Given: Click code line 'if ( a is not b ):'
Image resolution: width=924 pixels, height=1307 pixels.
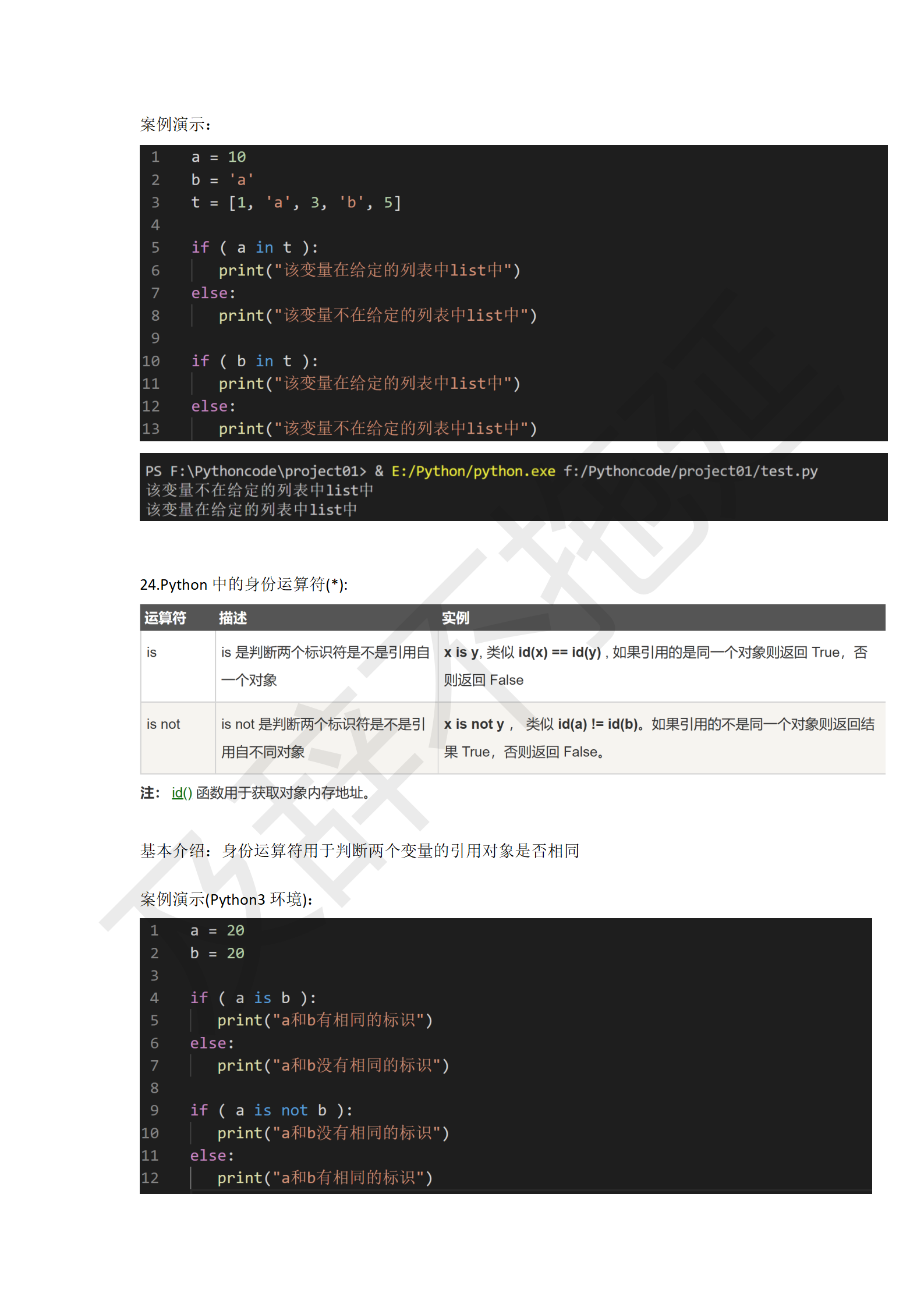Looking at the screenshot, I should pyautogui.click(x=271, y=1111).
